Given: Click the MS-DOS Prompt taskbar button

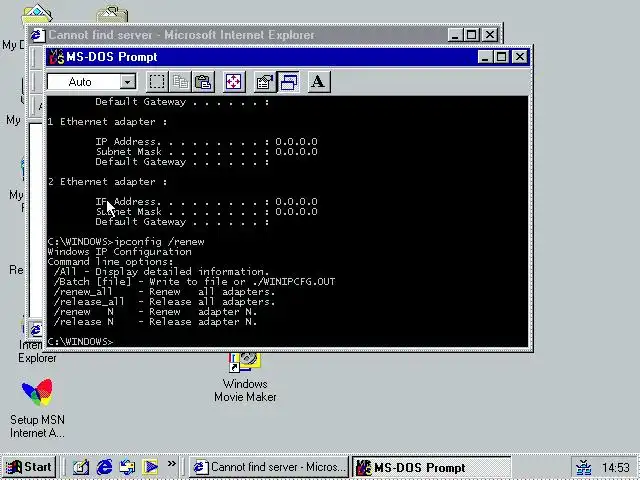Looking at the screenshot, I should click(432, 467).
